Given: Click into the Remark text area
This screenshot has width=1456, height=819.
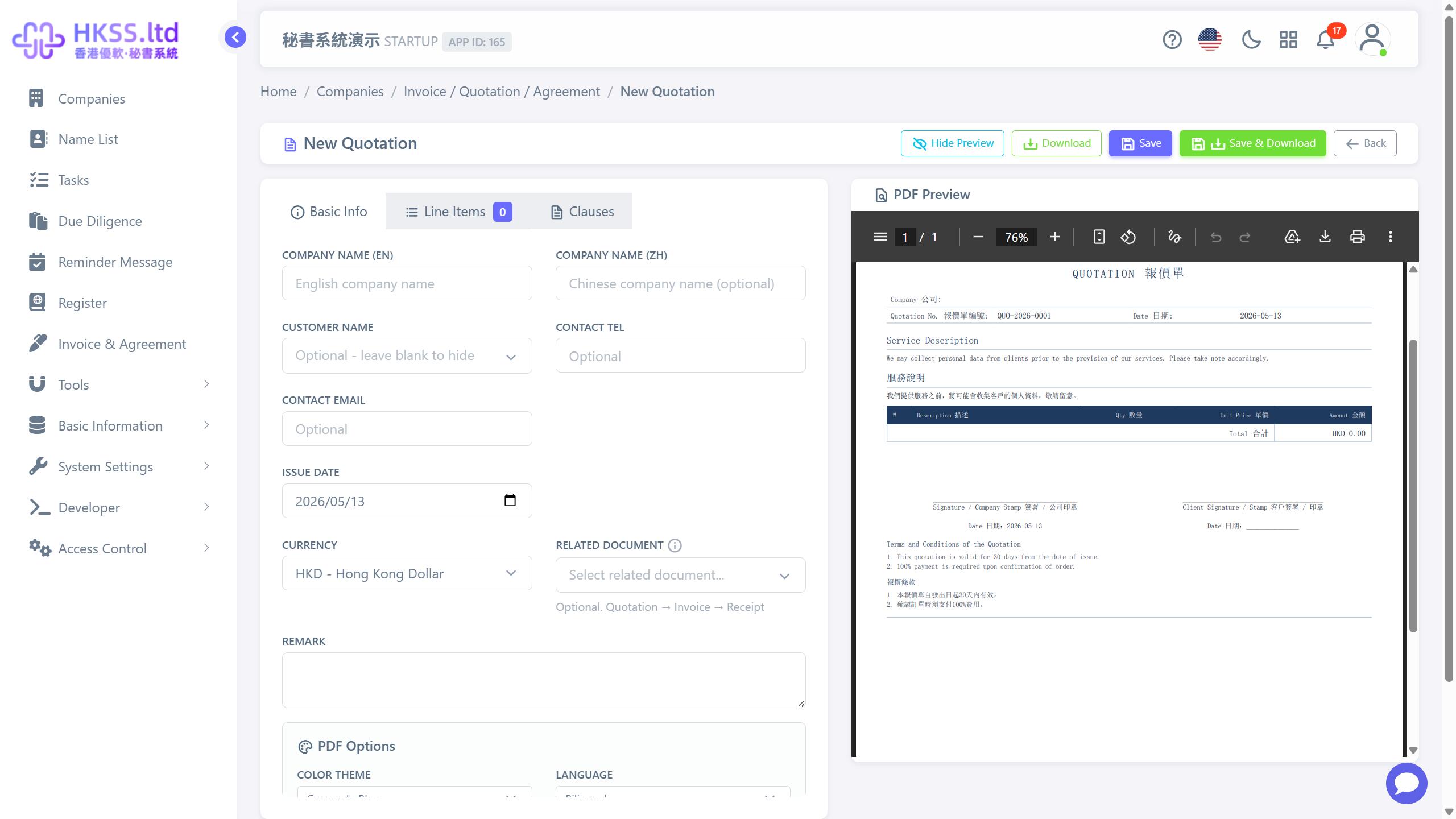Looking at the screenshot, I should pyautogui.click(x=544, y=680).
